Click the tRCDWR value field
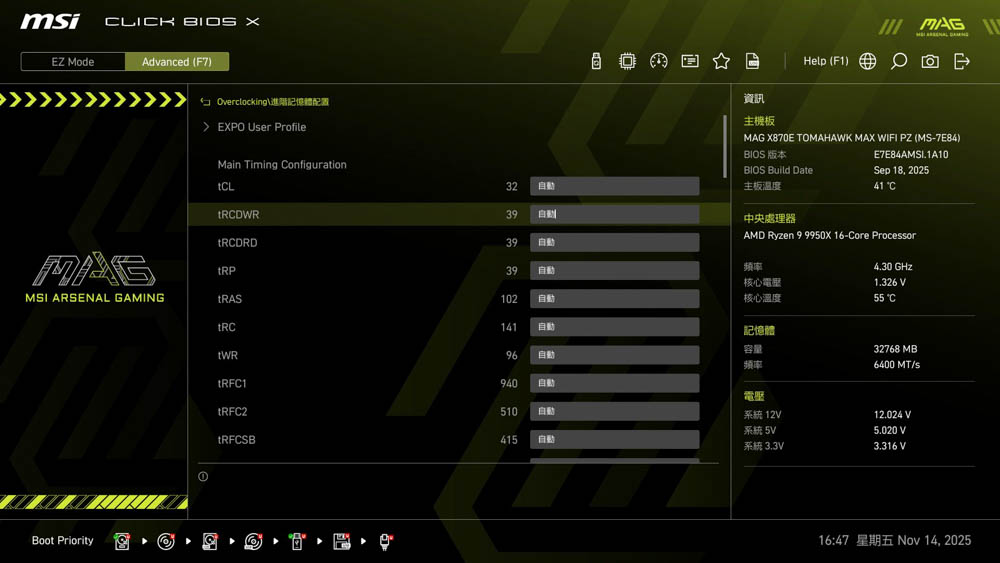The width and height of the screenshot is (1000, 563). point(614,215)
